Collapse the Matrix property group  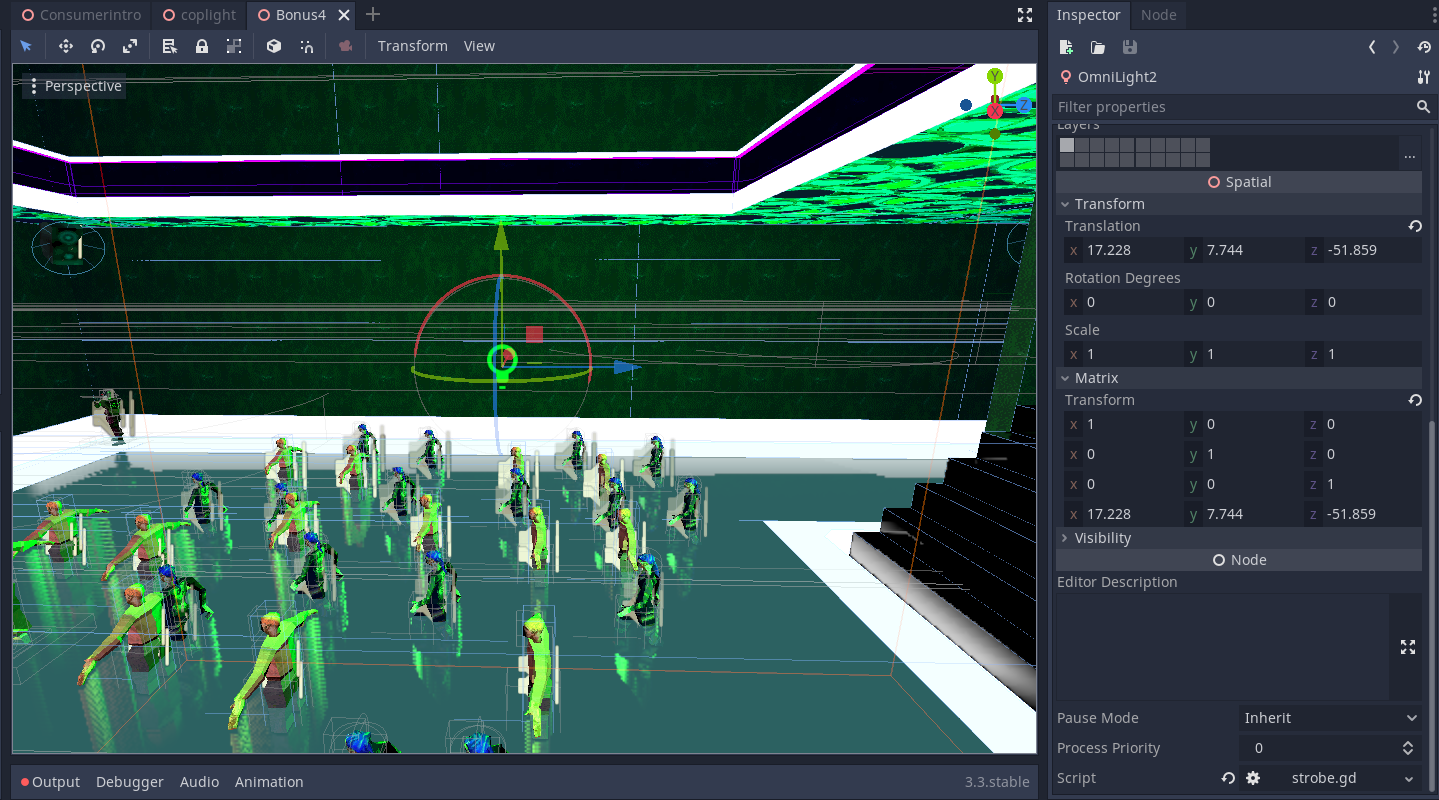1239,378
